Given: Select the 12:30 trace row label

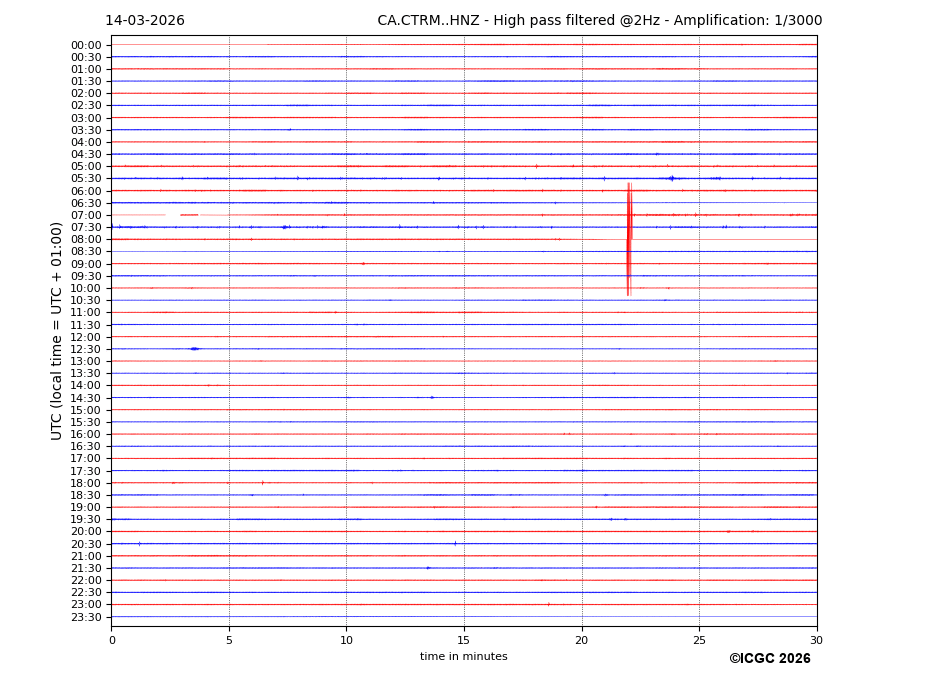Looking at the screenshot, I should point(86,349).
